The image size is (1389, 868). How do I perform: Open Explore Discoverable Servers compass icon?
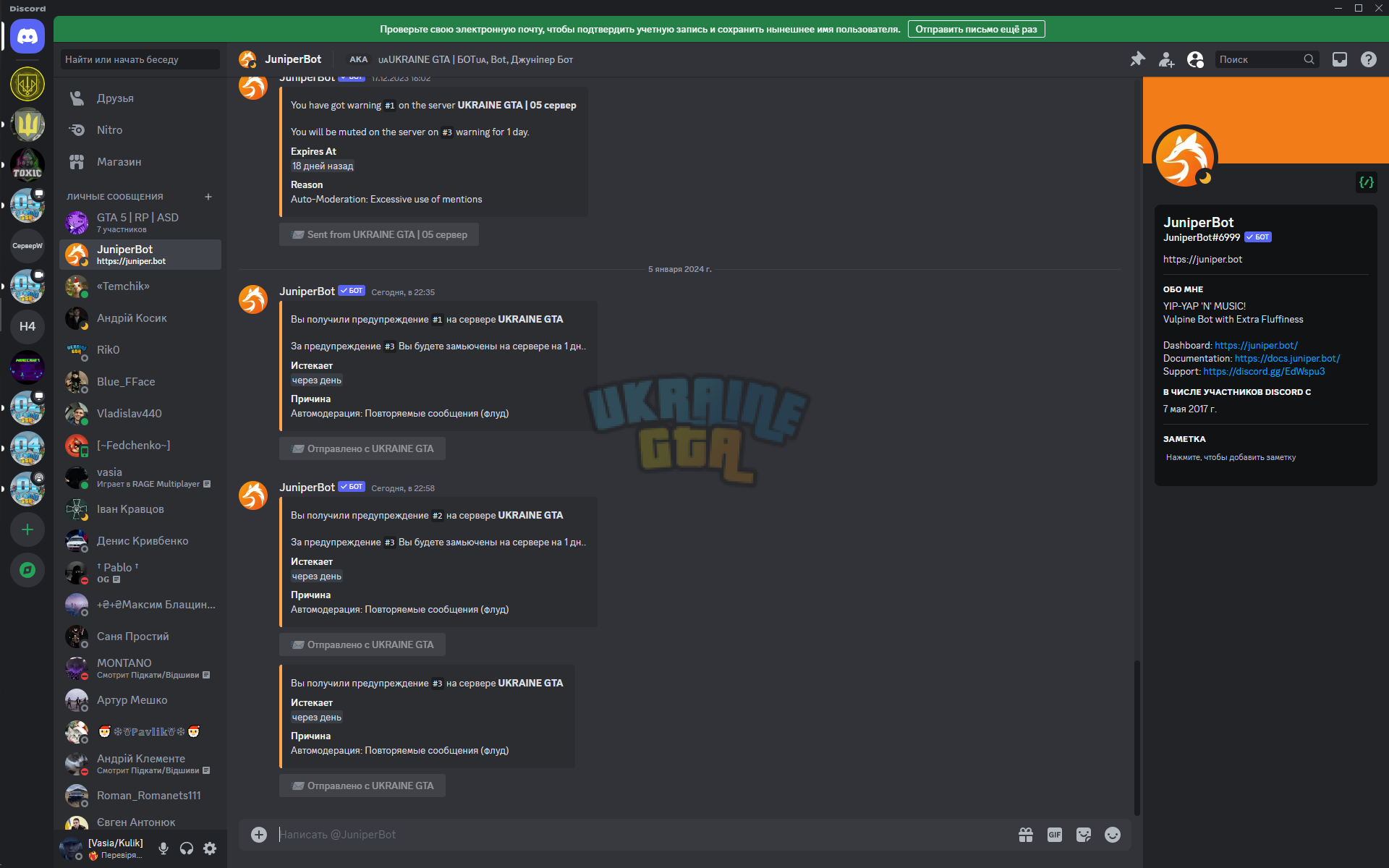(27, 570)
